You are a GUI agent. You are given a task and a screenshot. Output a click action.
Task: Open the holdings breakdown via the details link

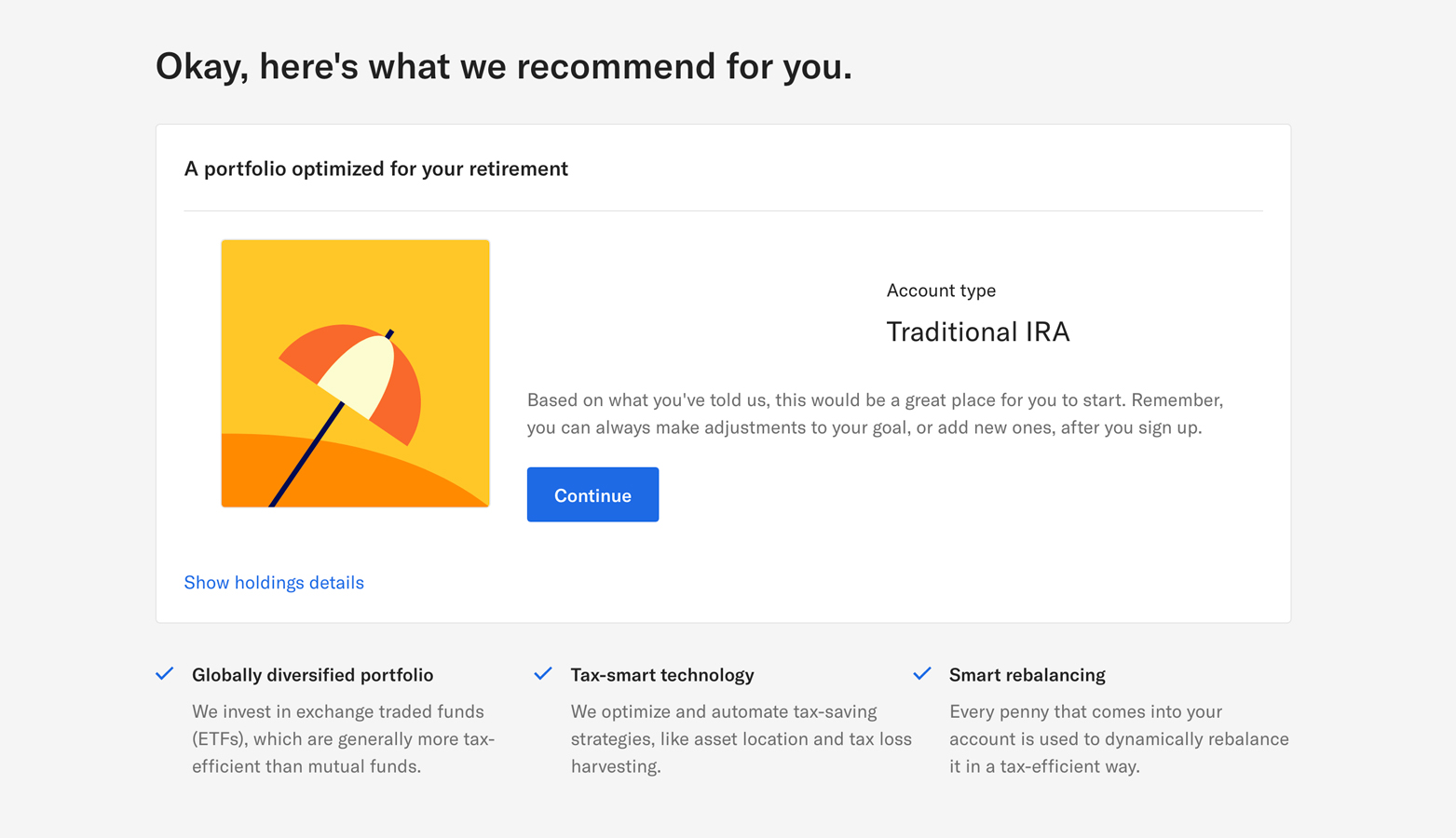[273, 582]
